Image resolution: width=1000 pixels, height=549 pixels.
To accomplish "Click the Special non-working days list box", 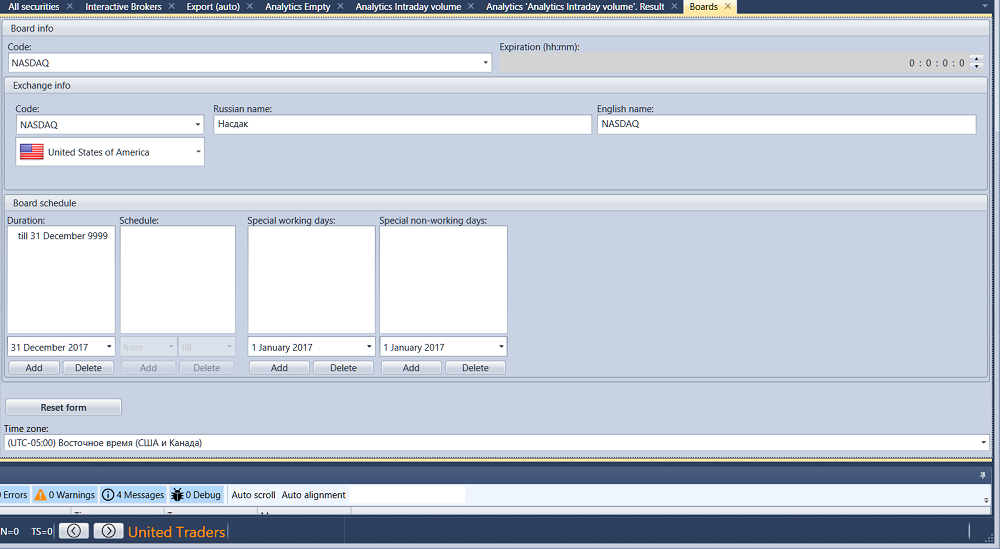I will tap(443, 279).
